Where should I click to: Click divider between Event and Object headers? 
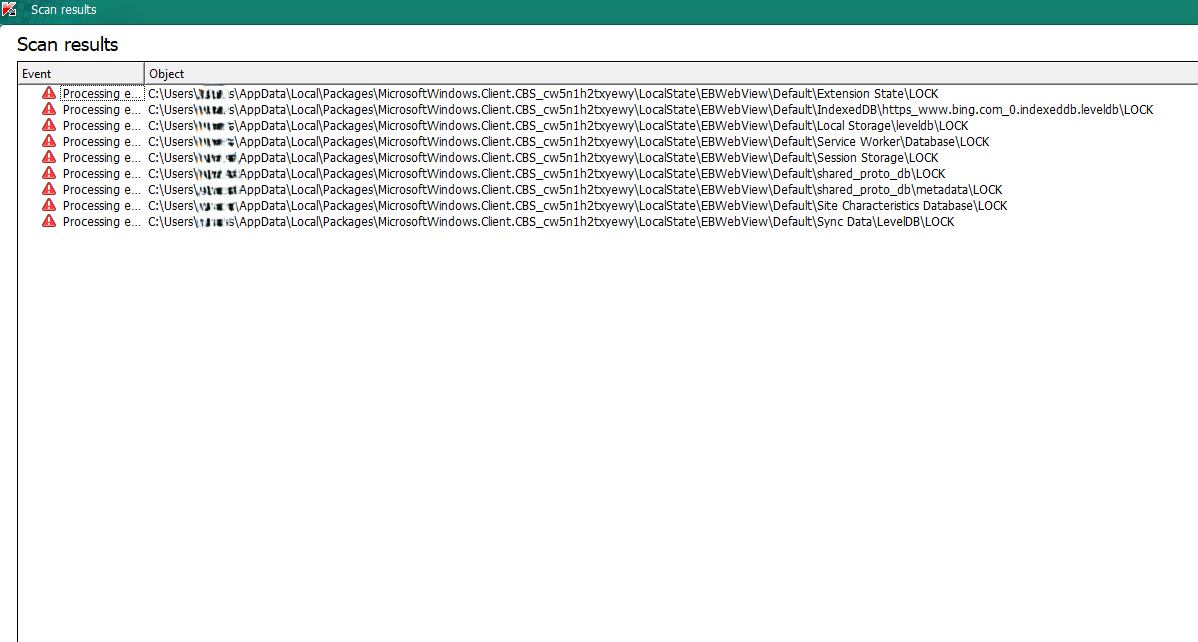coord(144,74)
